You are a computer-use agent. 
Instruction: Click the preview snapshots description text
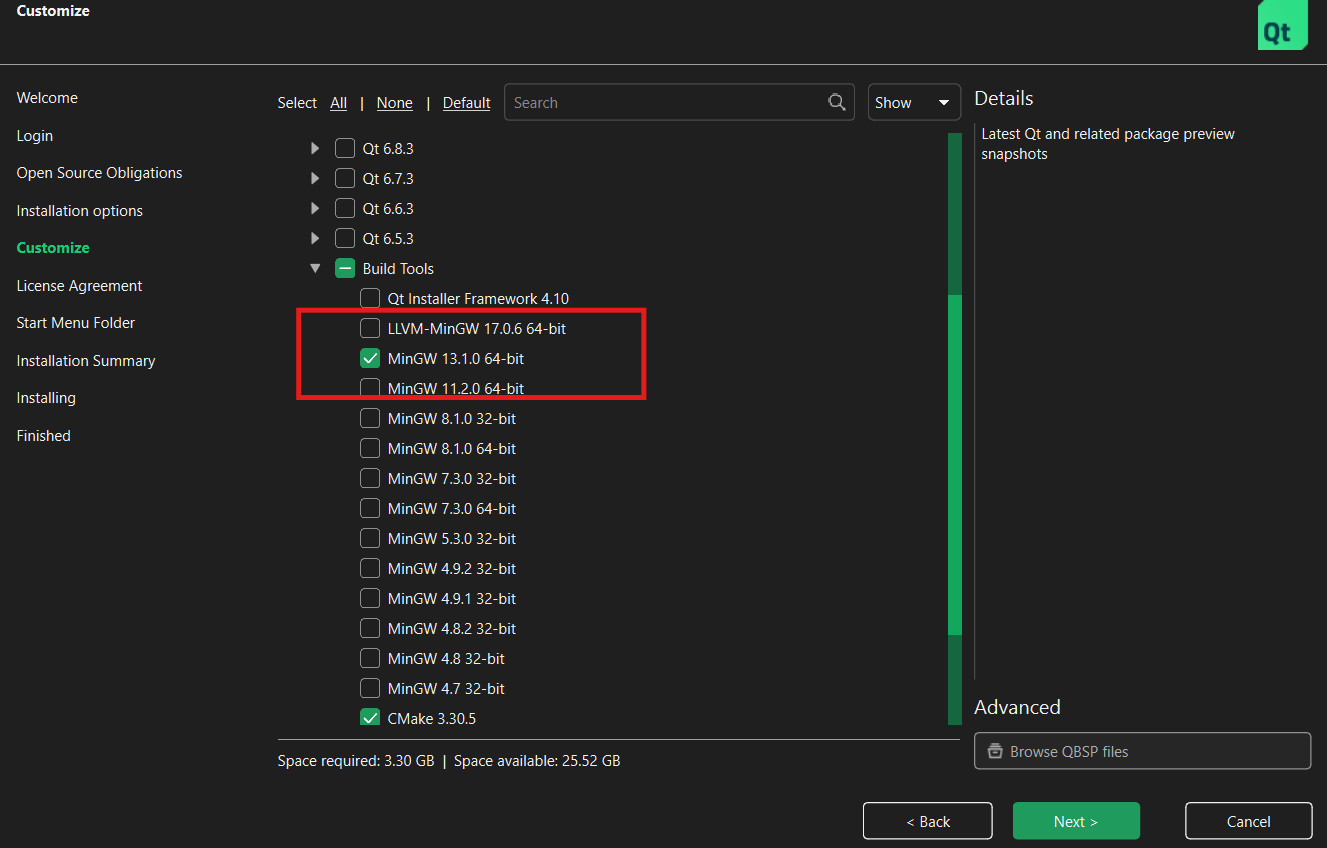tap(1108, 144)
